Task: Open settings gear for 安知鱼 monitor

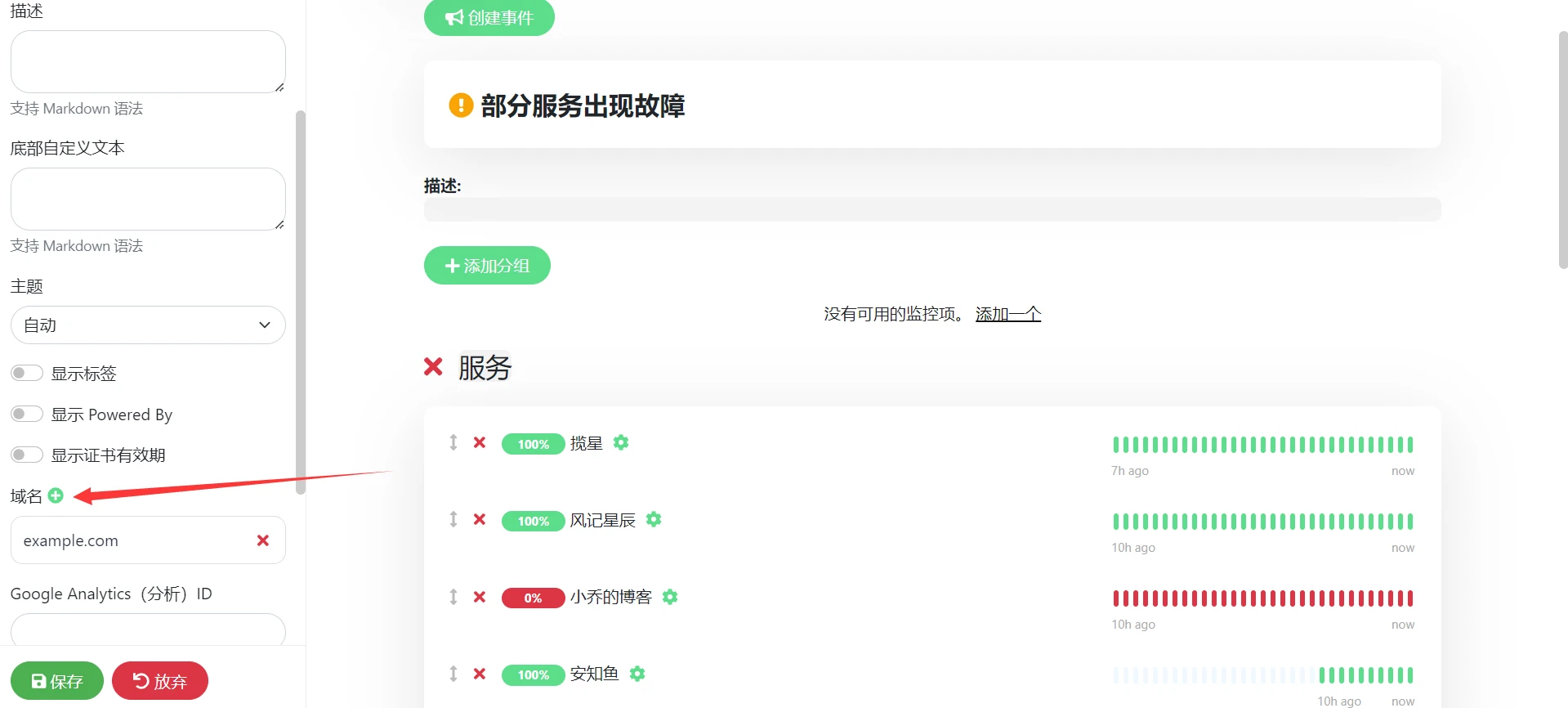Action: click(637, 674)
